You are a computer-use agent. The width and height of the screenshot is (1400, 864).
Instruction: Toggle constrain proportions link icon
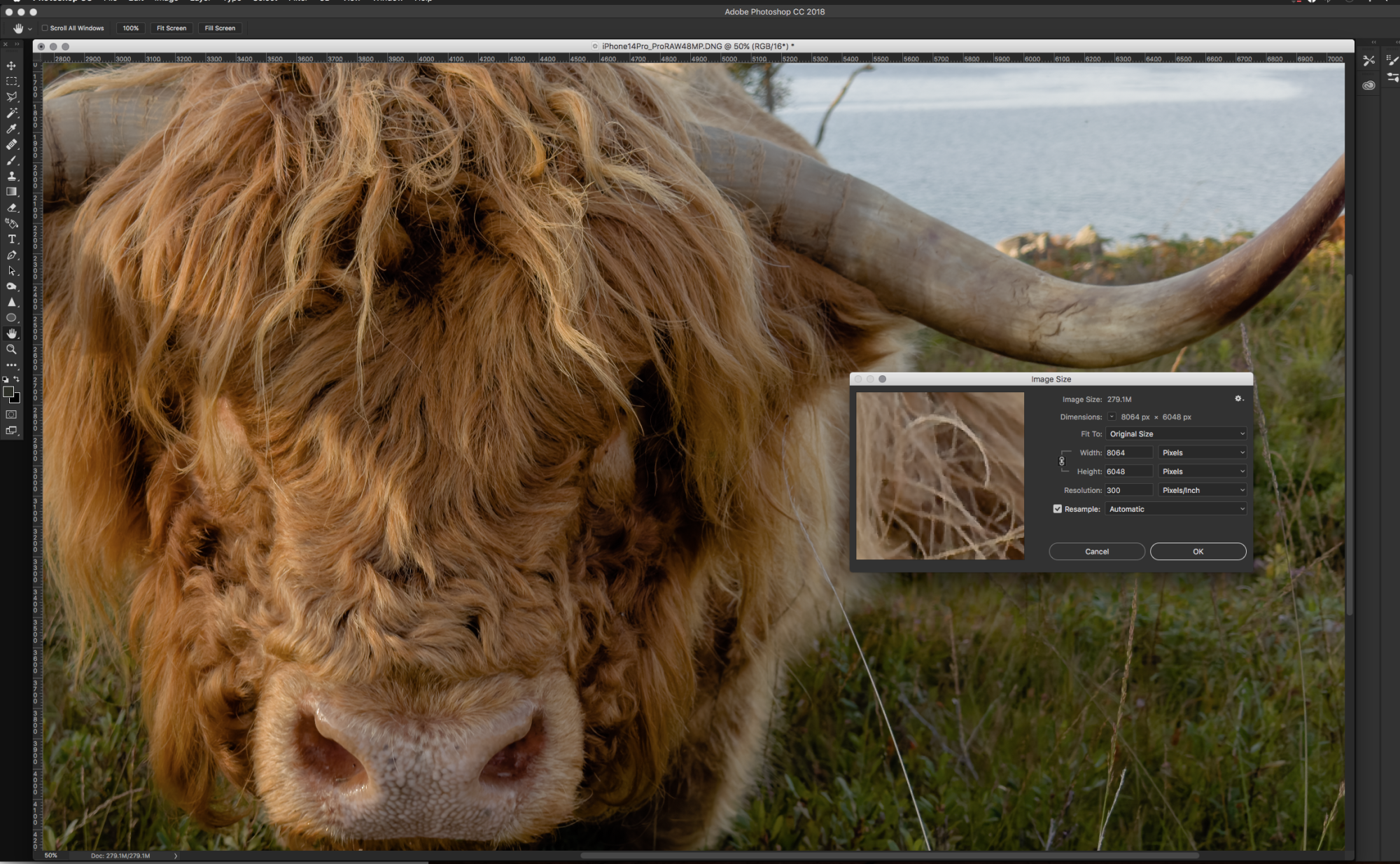tap(1062, 461)
